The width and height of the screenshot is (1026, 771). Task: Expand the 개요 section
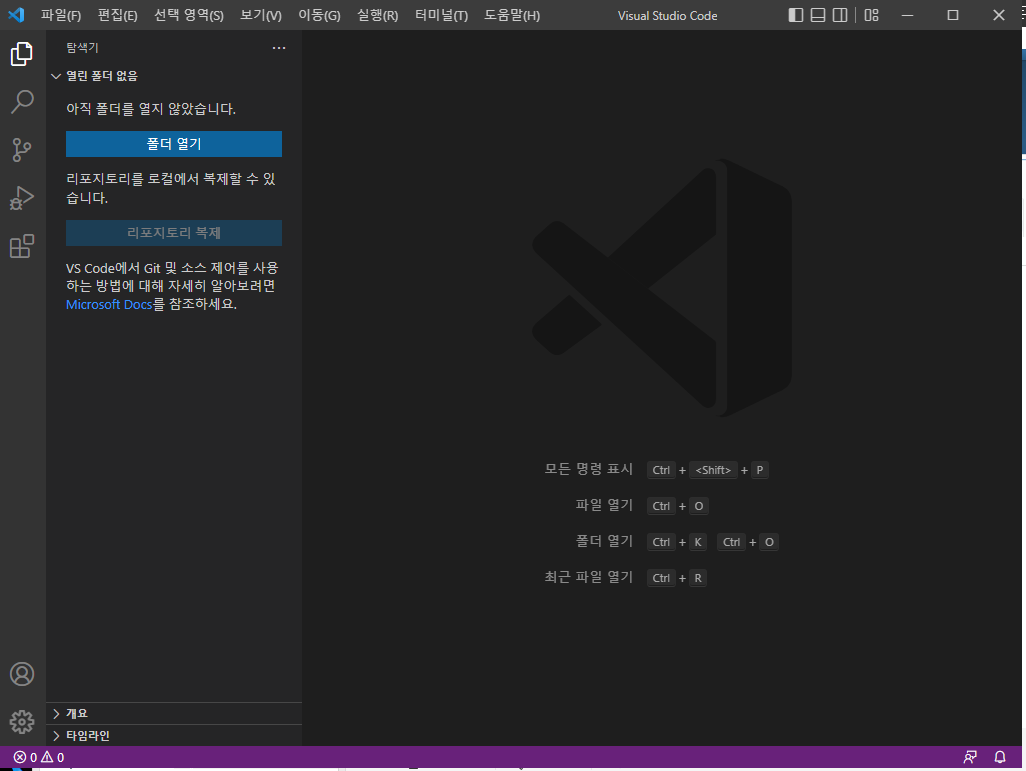point(174,713)
